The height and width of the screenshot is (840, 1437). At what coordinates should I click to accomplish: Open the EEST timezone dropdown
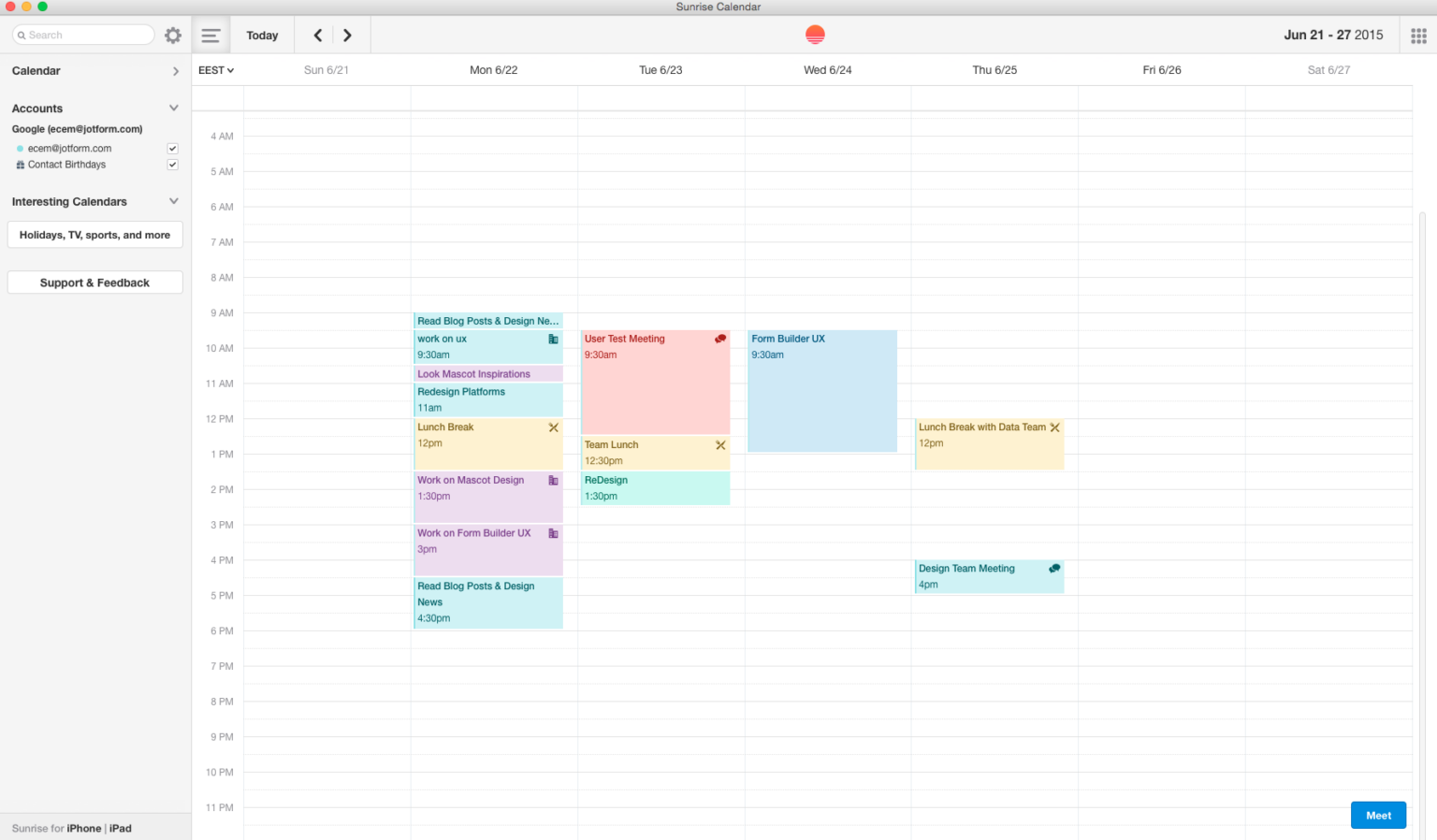click(x=216, y=69)
